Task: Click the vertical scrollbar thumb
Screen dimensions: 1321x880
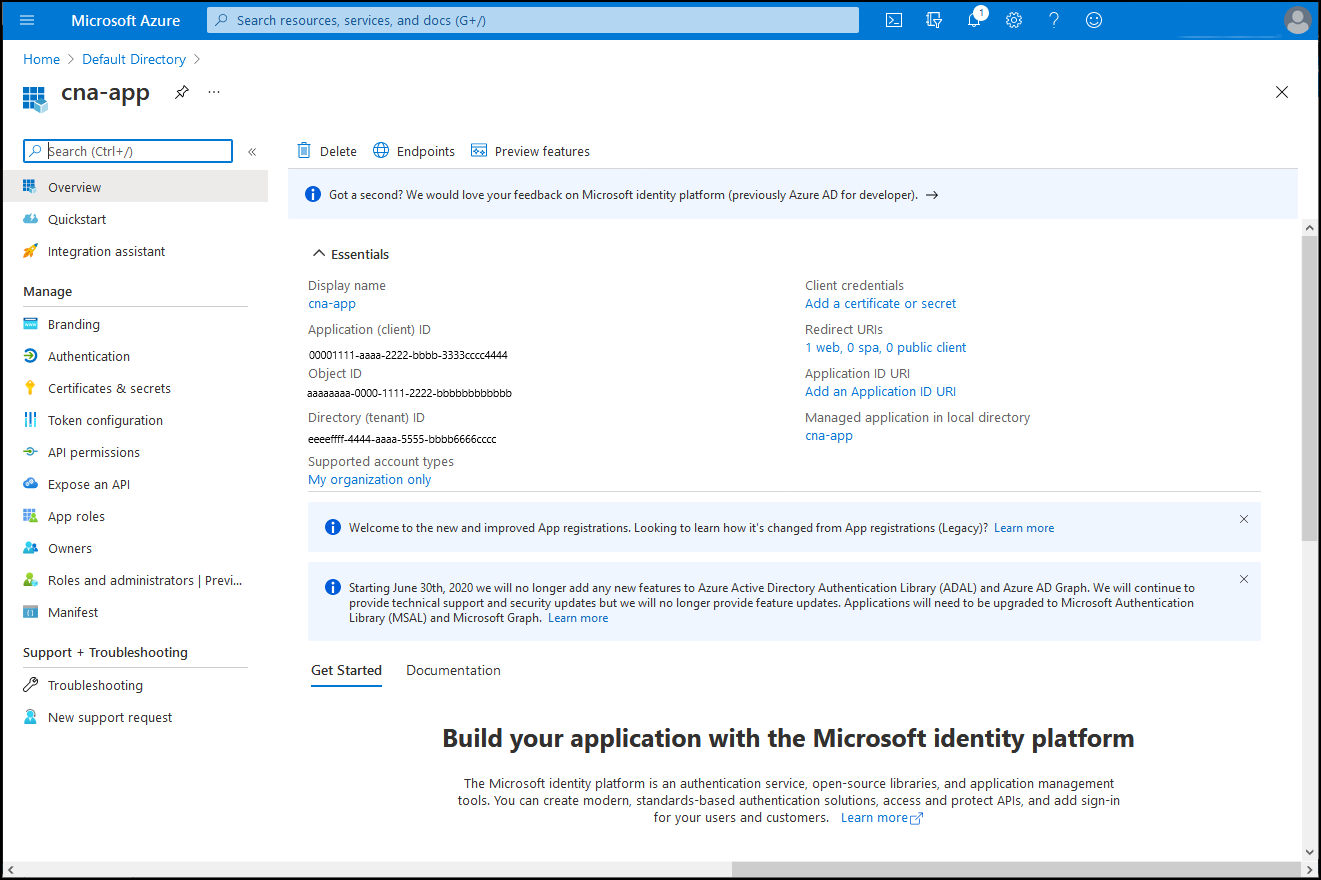Action: [x=1310, y=388]
